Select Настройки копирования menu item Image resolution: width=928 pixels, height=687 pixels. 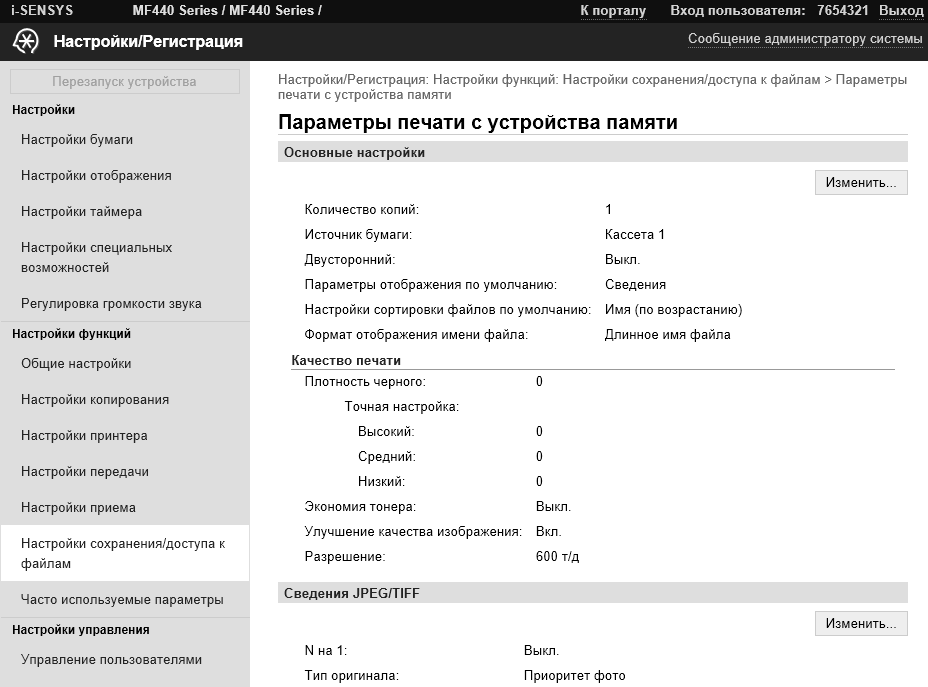[95, 400]
